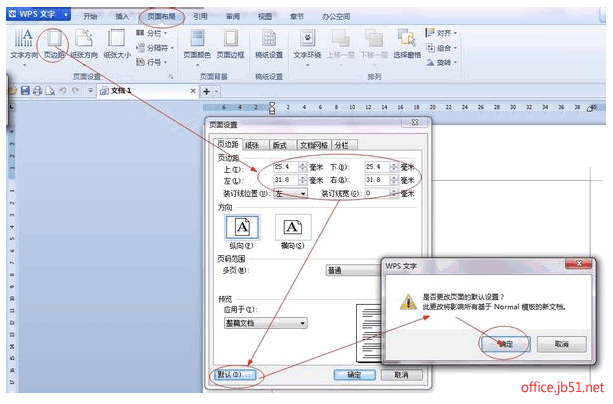Open the 办公空间 ribbon tab
This screenshot has width=613, height=404.
(x=336, y=16)
